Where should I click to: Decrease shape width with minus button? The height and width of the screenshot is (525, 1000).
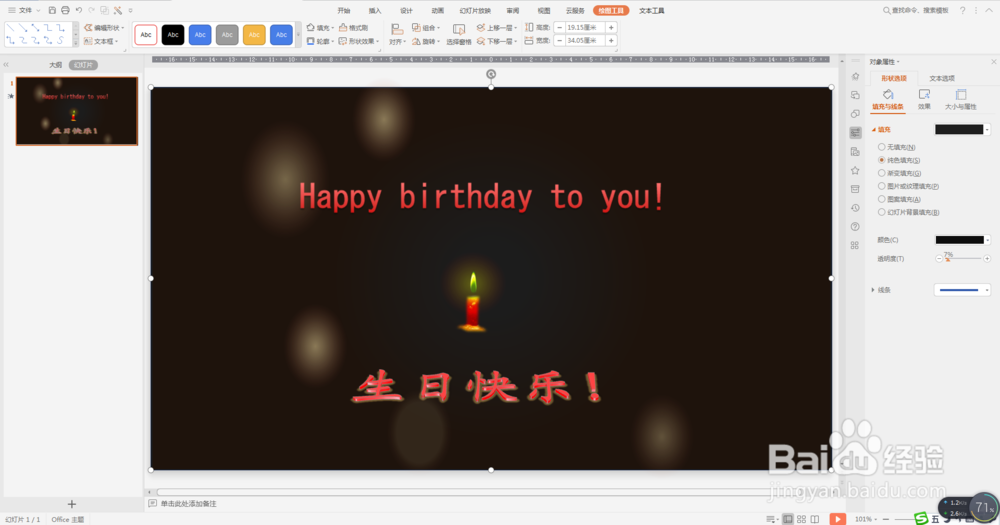[559, 40]
